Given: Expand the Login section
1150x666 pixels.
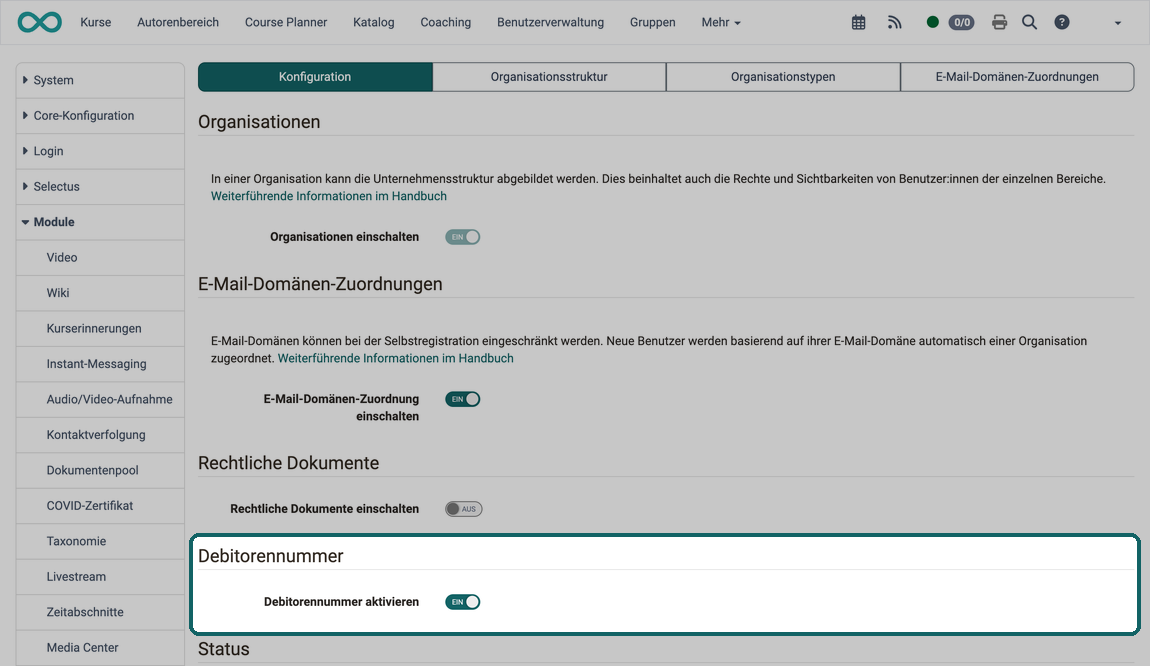Looking at the screenshot, I should pos(100,151).
